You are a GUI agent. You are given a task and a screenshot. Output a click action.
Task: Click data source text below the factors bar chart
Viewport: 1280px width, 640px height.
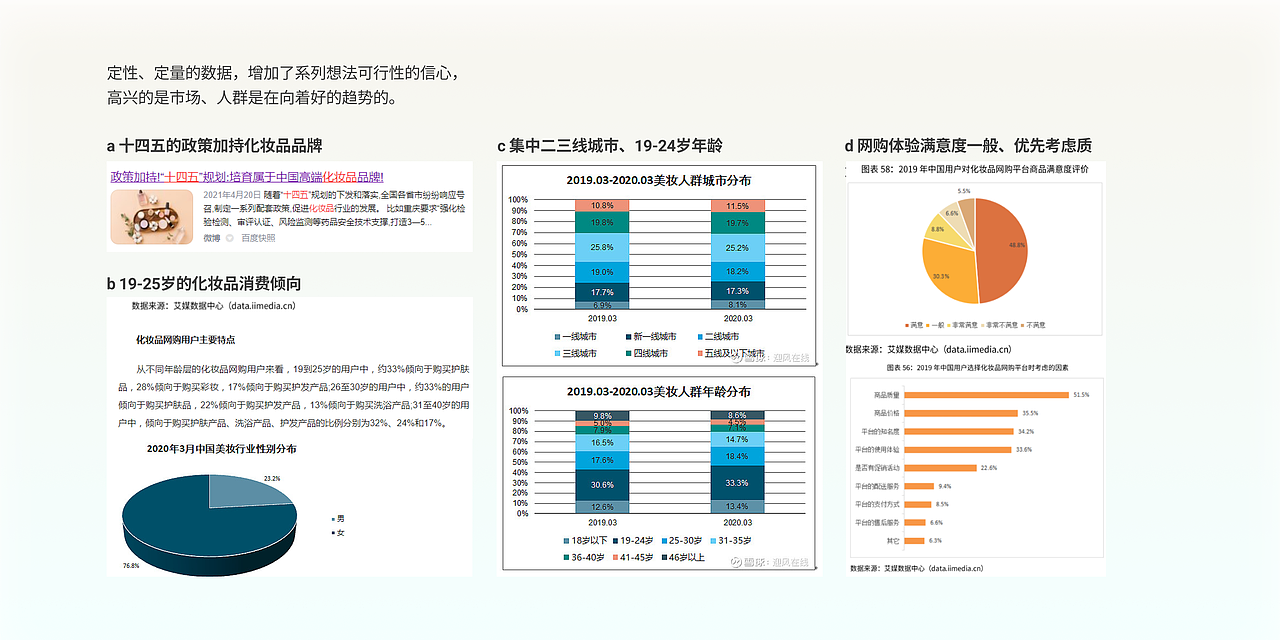click(x=916, y=568)
